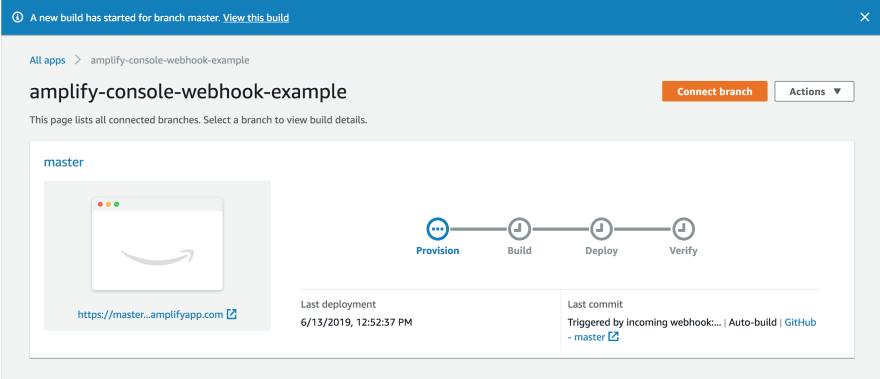
Task: Select the Build step clock icon
Action: 519,229
